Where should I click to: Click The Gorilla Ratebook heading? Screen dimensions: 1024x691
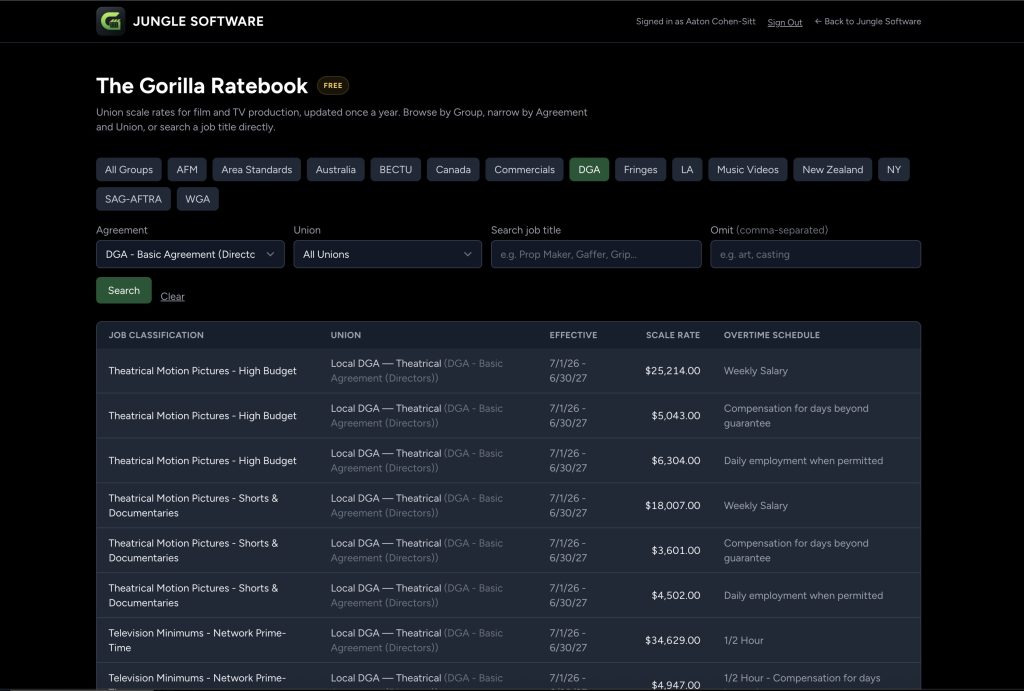click(x=202, y=86)
